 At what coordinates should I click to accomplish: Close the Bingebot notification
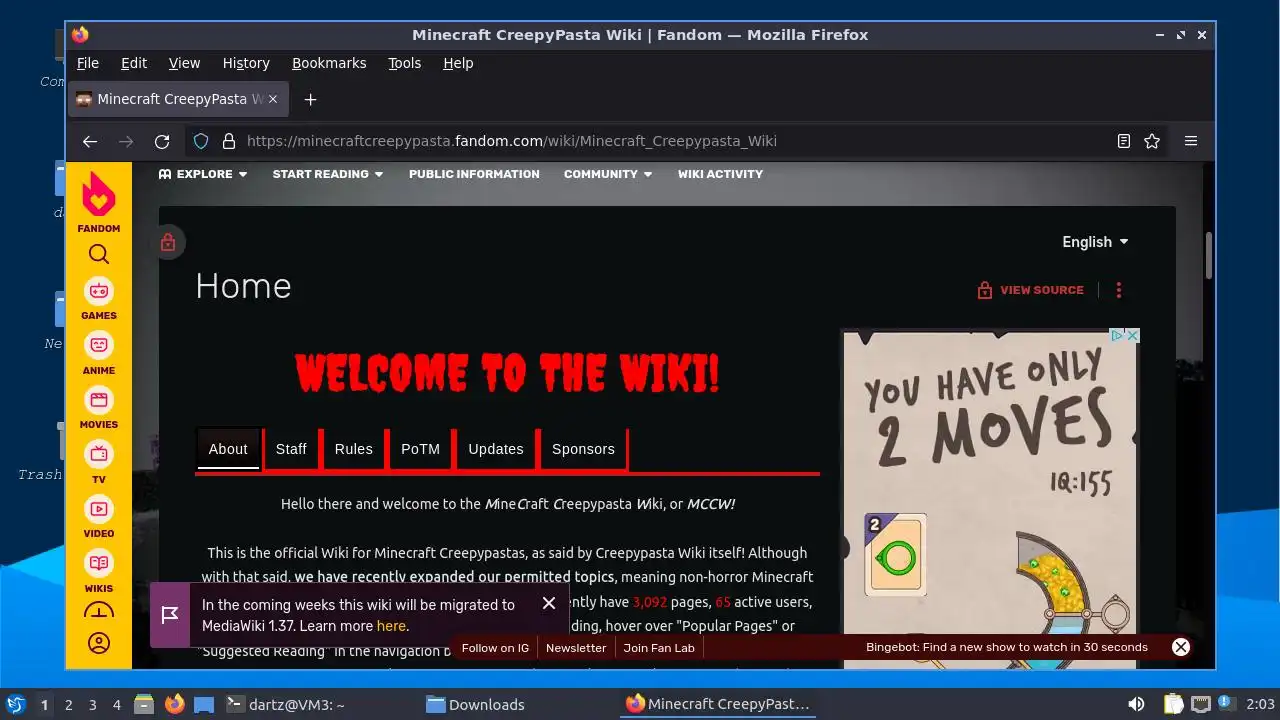[x=1181, y=647]
